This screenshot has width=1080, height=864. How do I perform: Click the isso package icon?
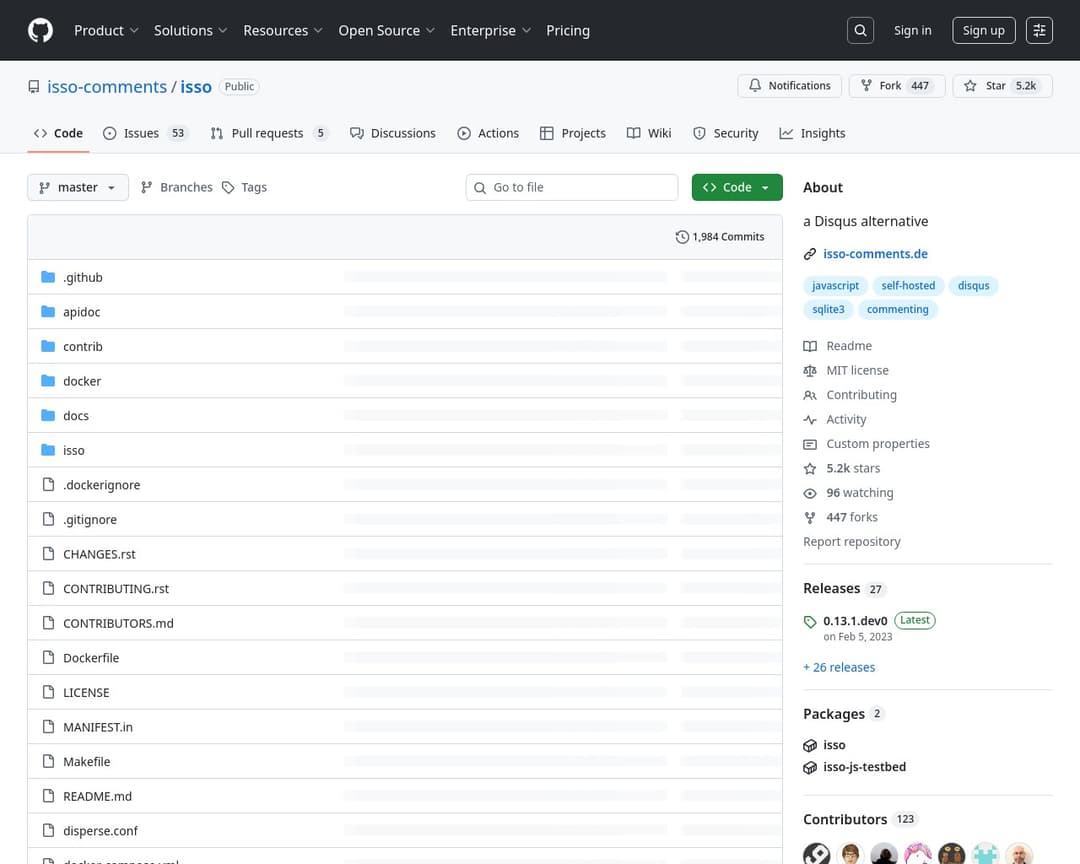(810, 745)
